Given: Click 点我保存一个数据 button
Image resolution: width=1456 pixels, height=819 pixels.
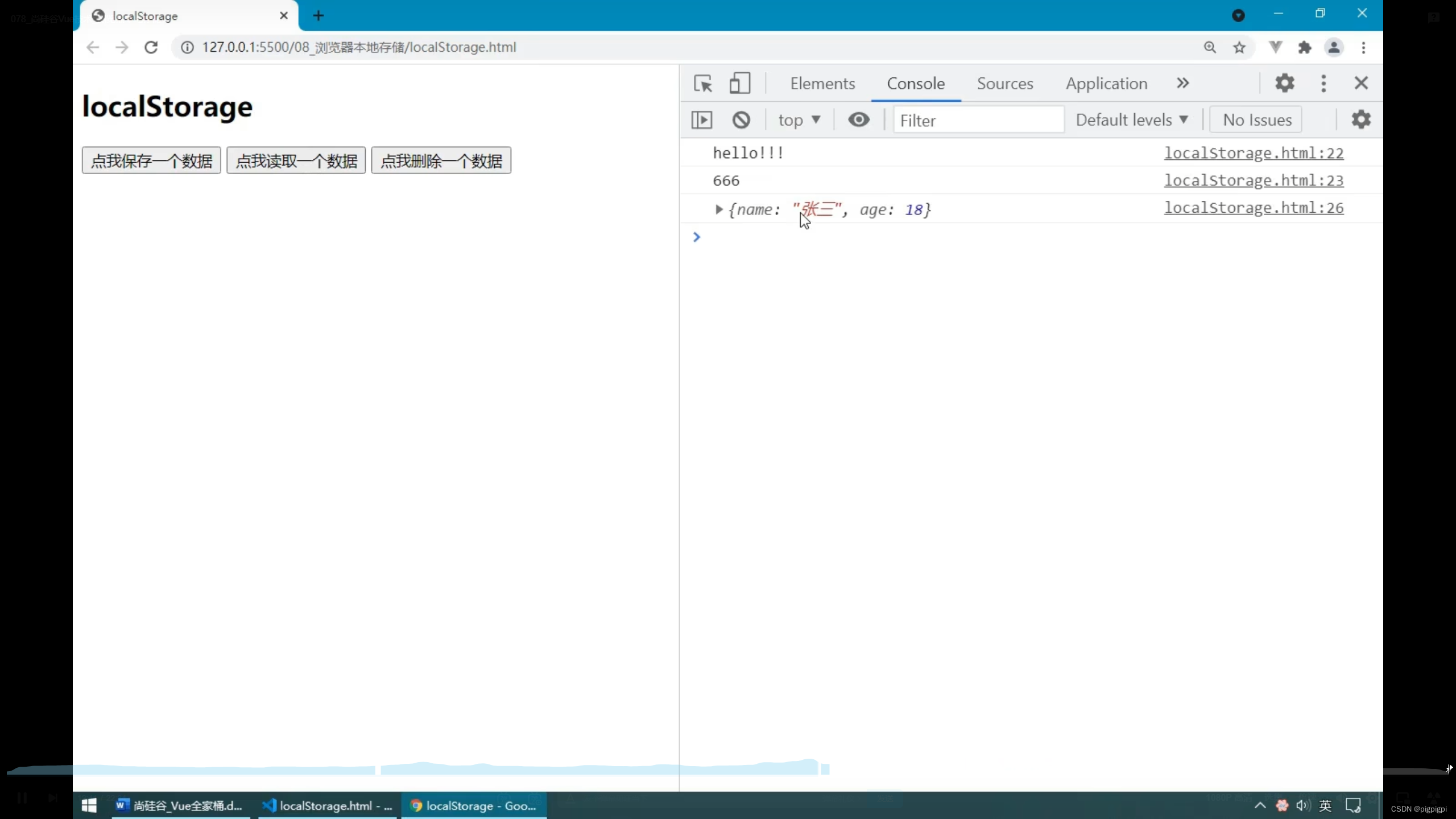Looking at the screenshot, I should pos(151,160).
